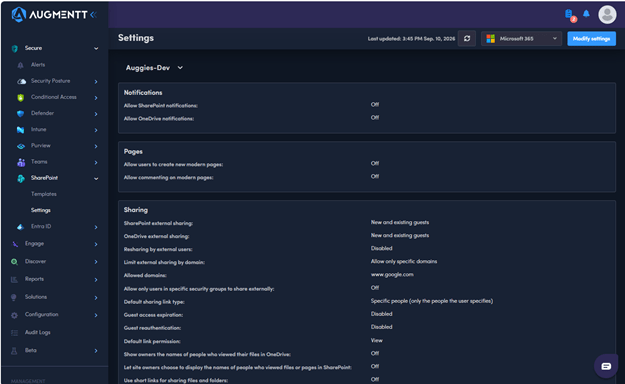
Task: Click the Secure shield icon
Action: pos(15,49)
